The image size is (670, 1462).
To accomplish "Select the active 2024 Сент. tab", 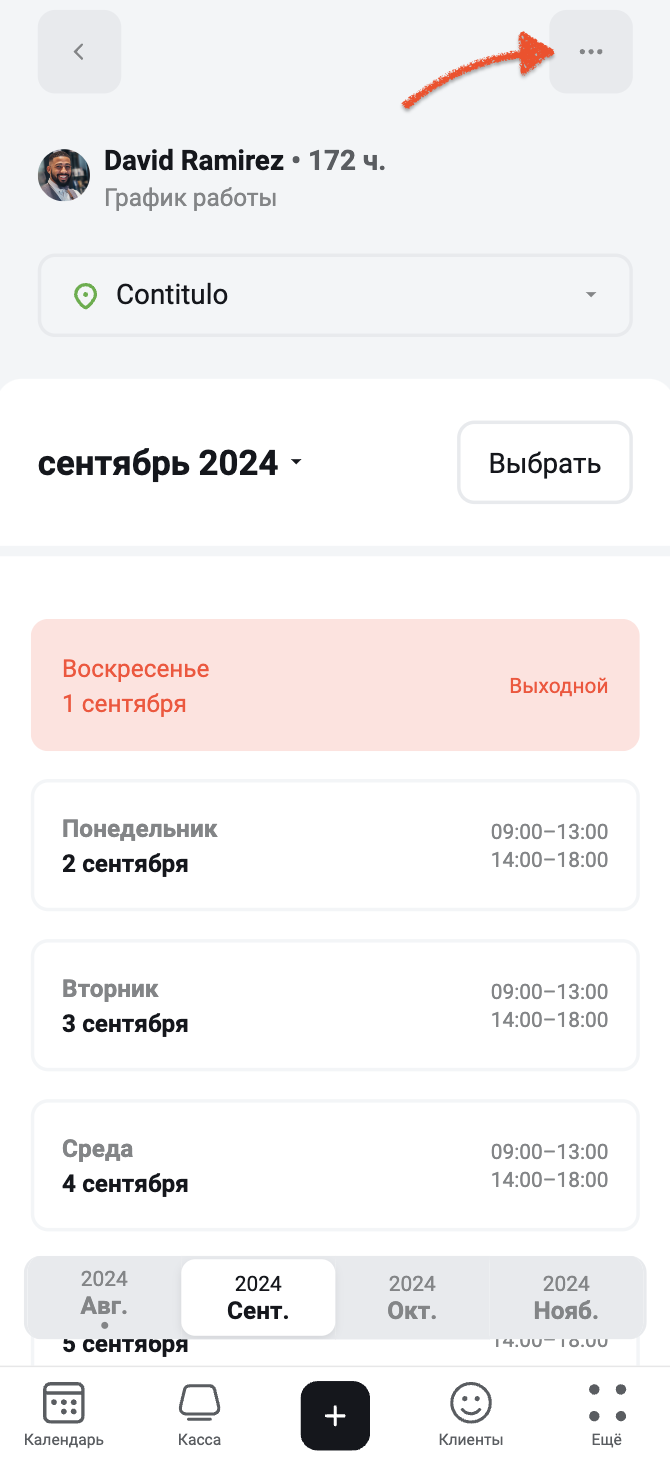I will pyautogui.click(x=258, y=1297).
